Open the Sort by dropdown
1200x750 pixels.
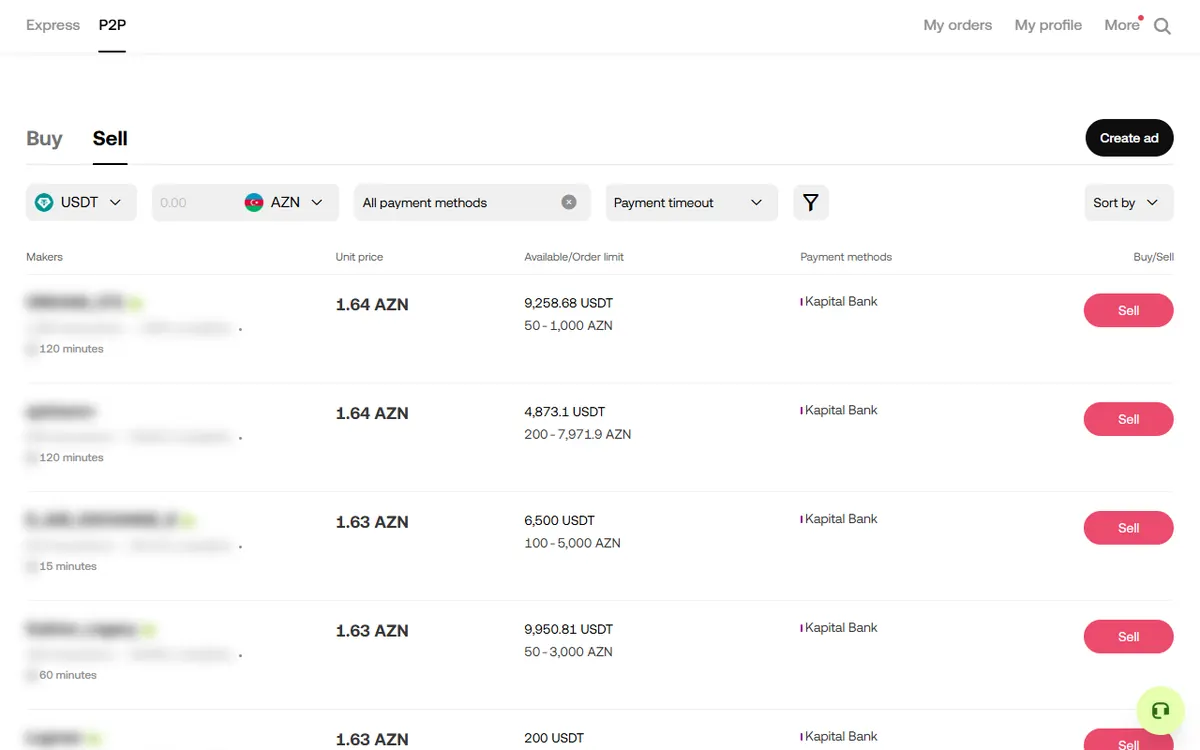pos(1128,202)
